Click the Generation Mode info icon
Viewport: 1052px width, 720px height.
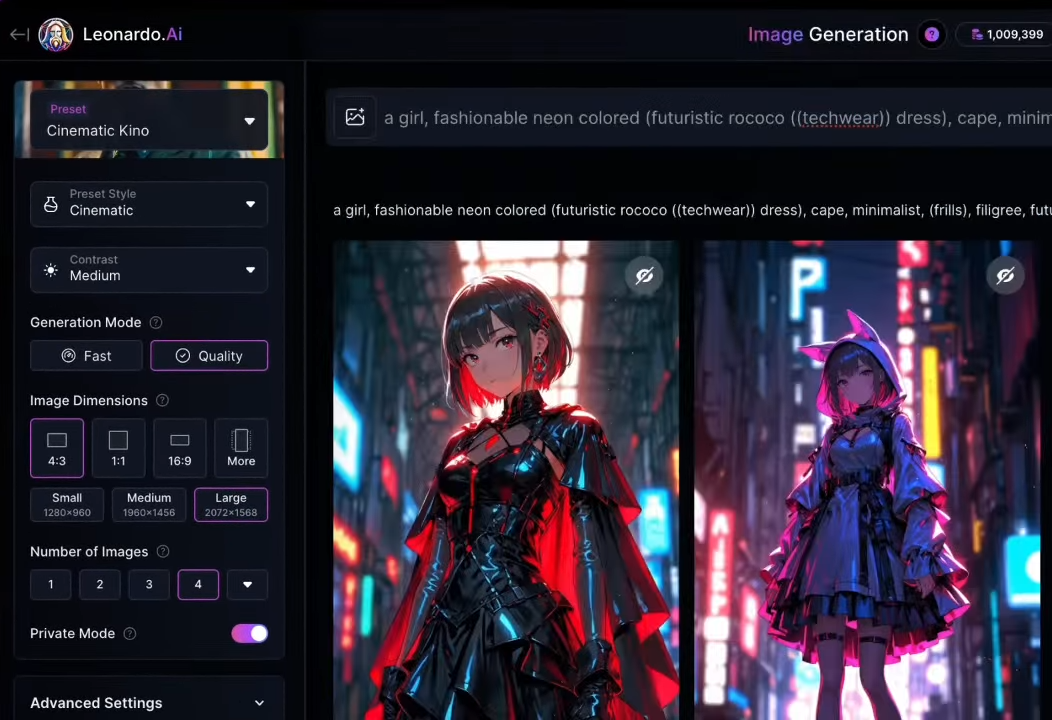[155, 323]
